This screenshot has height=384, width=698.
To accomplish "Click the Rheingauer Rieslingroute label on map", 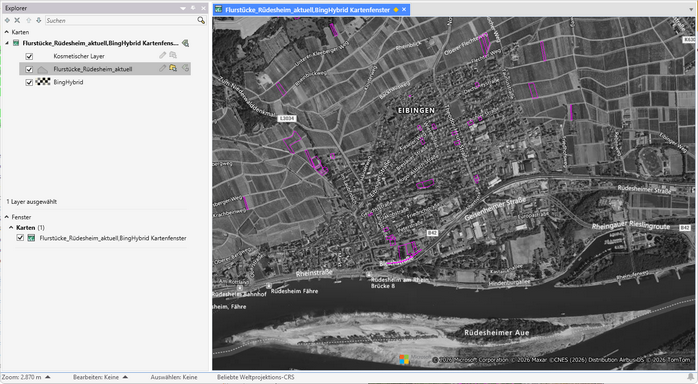I will pyautogui.click(x=631, y=226).
